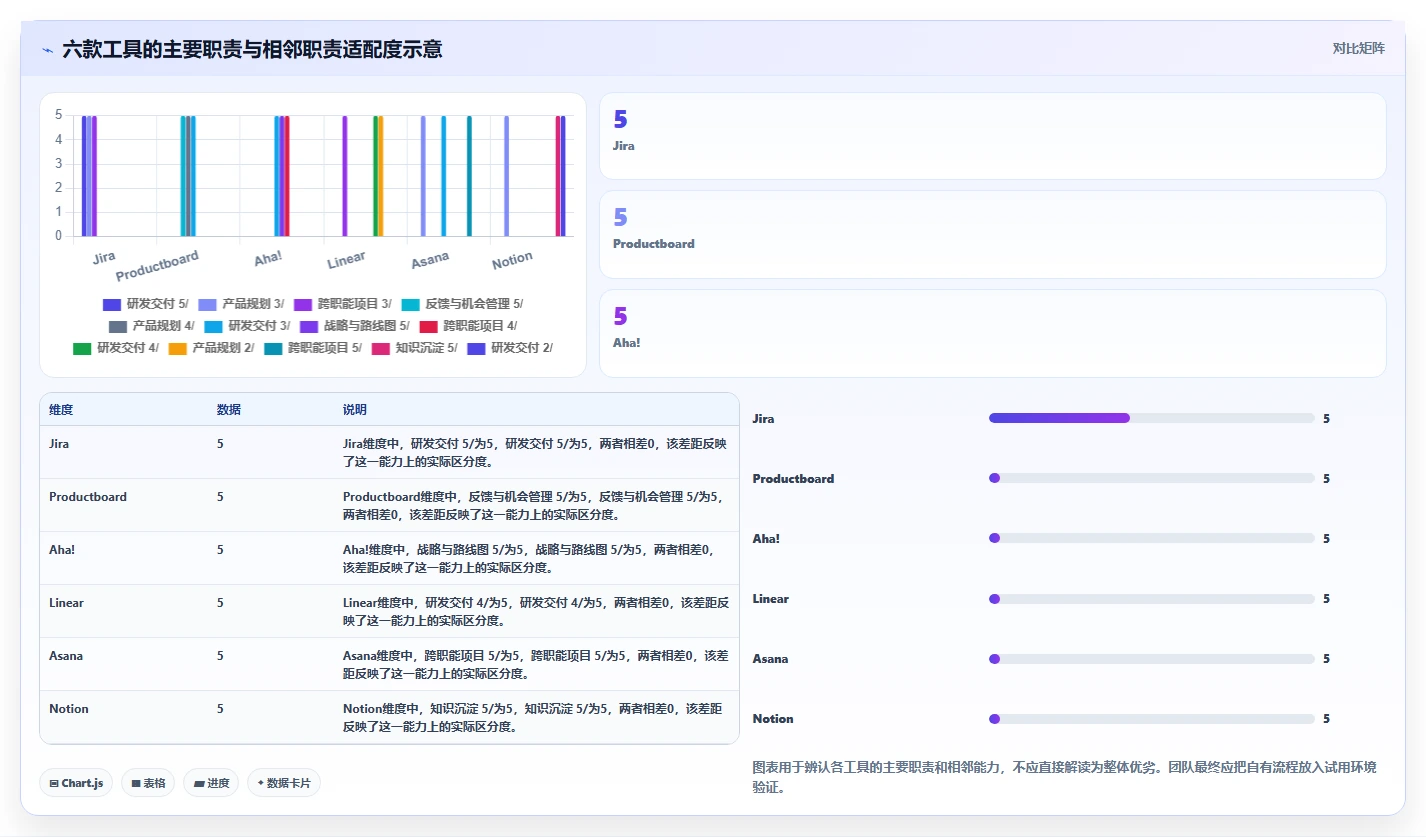
Task: Click the Linear progress bar
Action: click(1152, 599)
